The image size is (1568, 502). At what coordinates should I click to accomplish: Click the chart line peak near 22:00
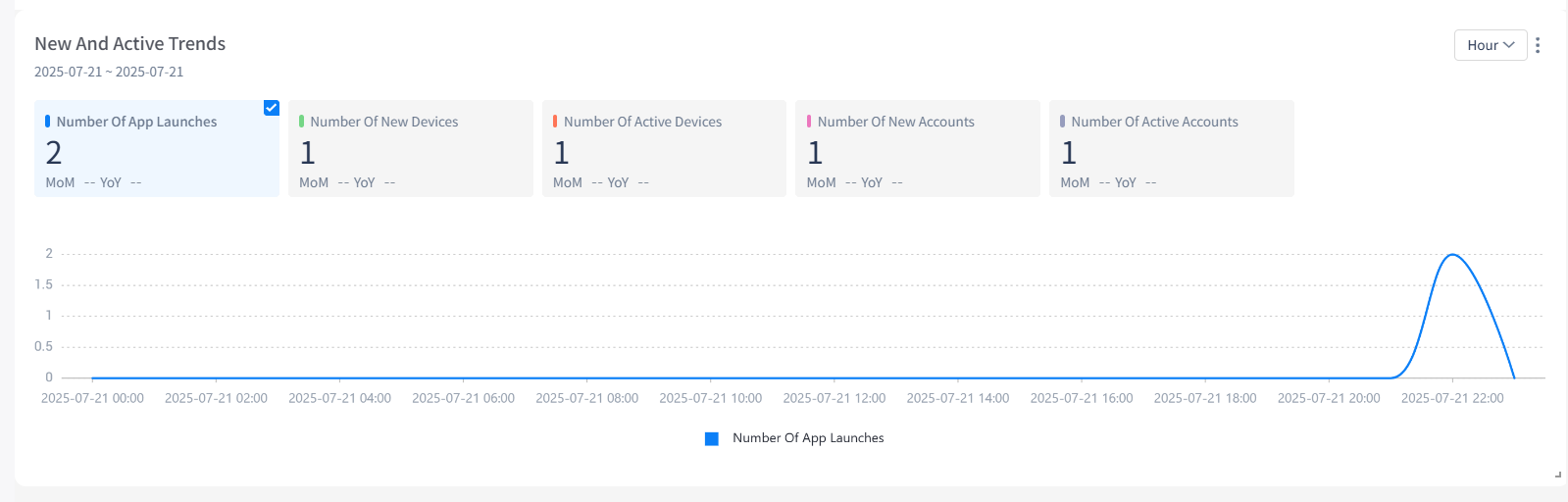point(1452,255)
